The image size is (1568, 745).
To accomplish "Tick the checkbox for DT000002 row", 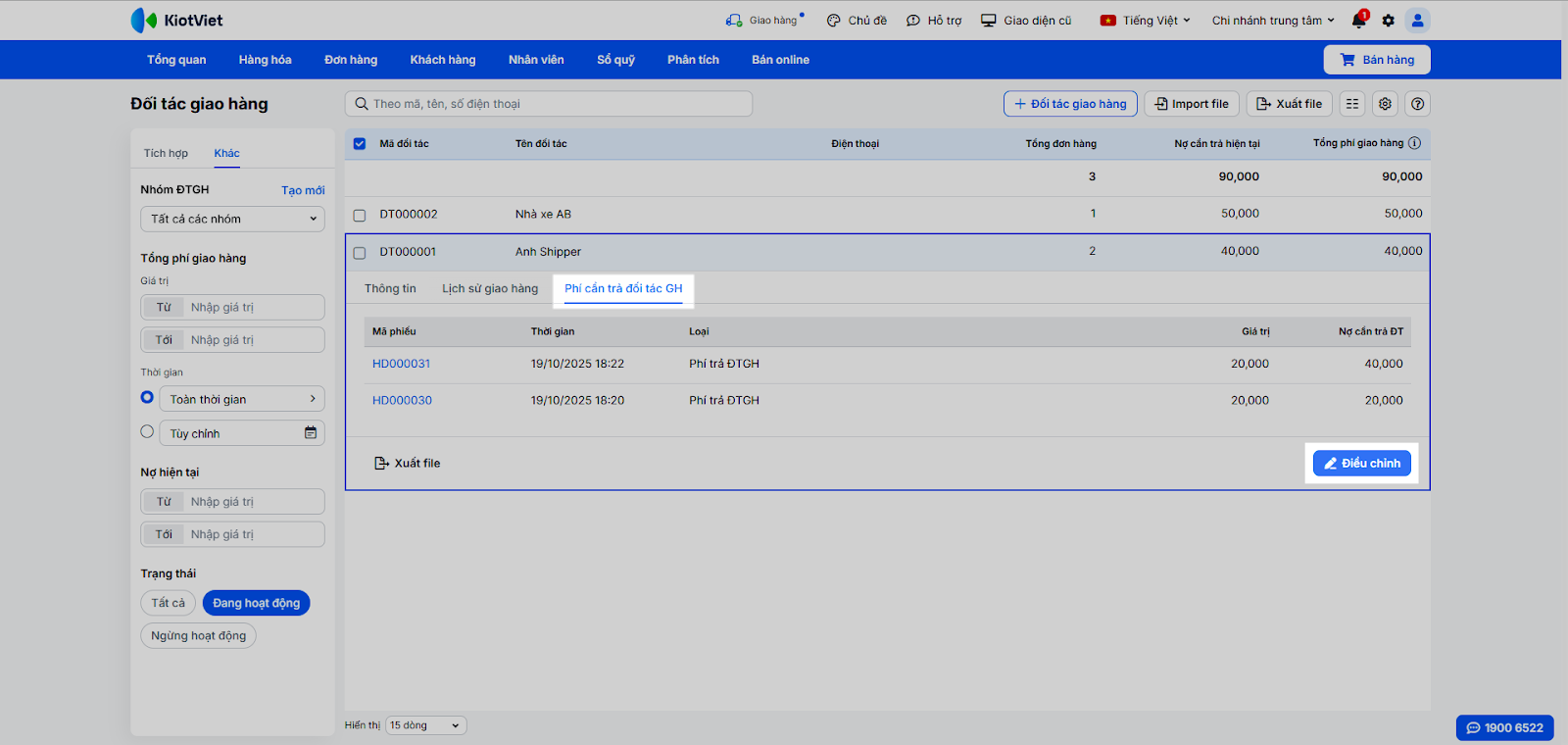I will [360, 215].
